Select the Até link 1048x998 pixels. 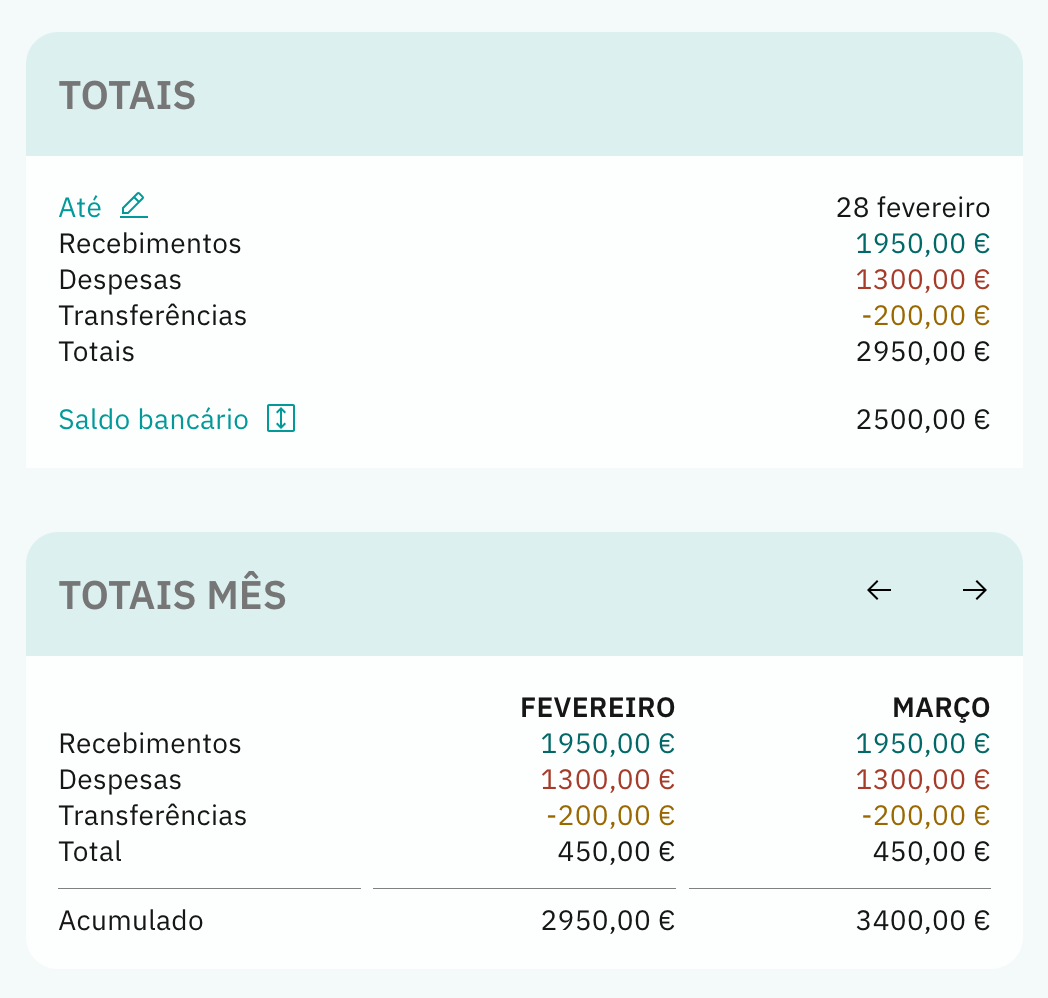point(80,206)
